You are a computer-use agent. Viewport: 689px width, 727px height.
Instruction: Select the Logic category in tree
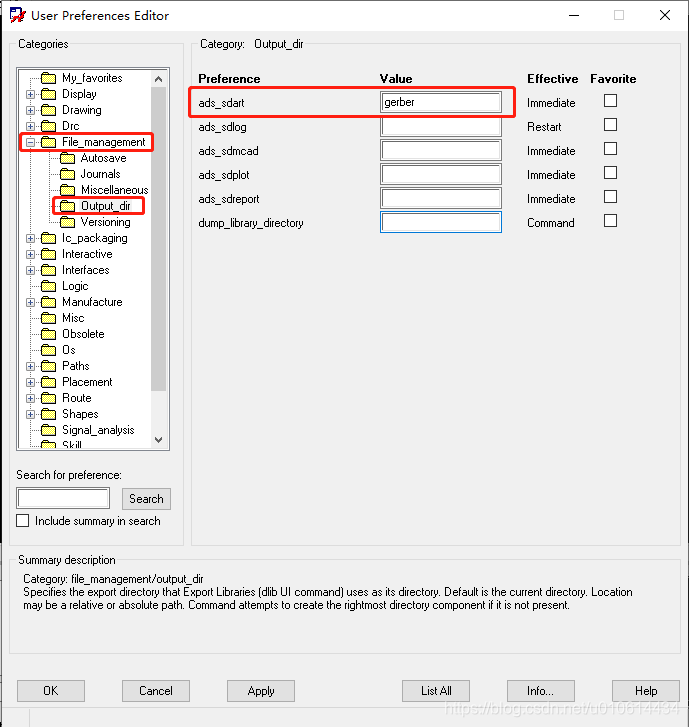pyautogui.click(x=75, y=286)
